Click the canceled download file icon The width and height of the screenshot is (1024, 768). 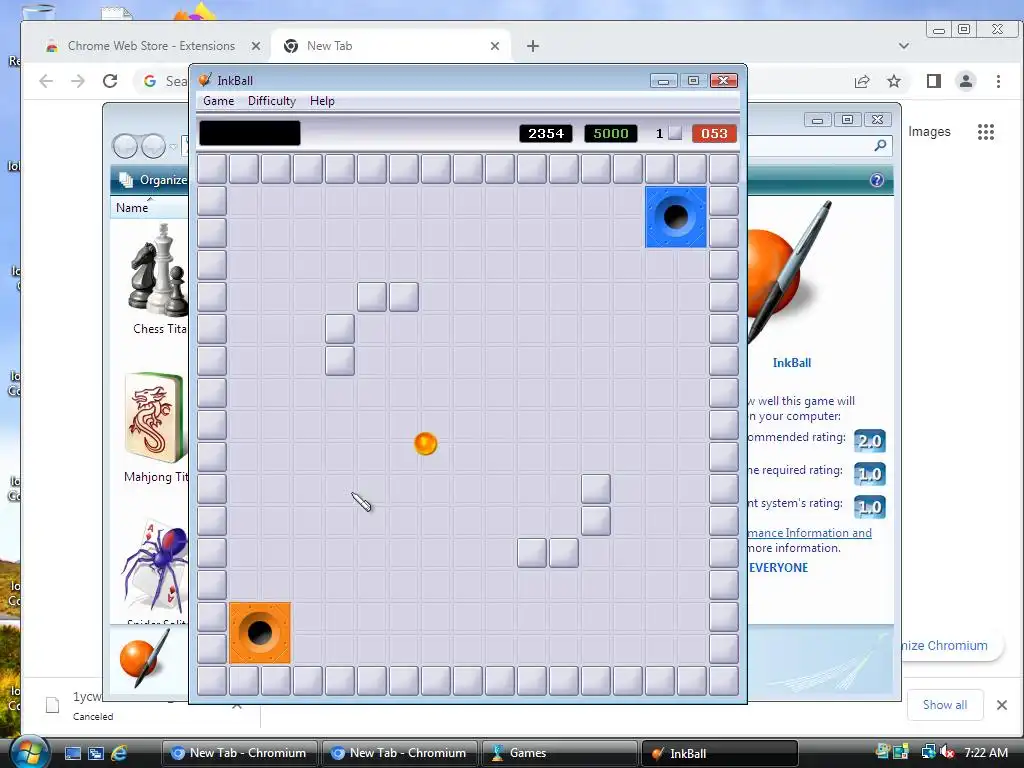pyautogui.click(x=53, y=705)
